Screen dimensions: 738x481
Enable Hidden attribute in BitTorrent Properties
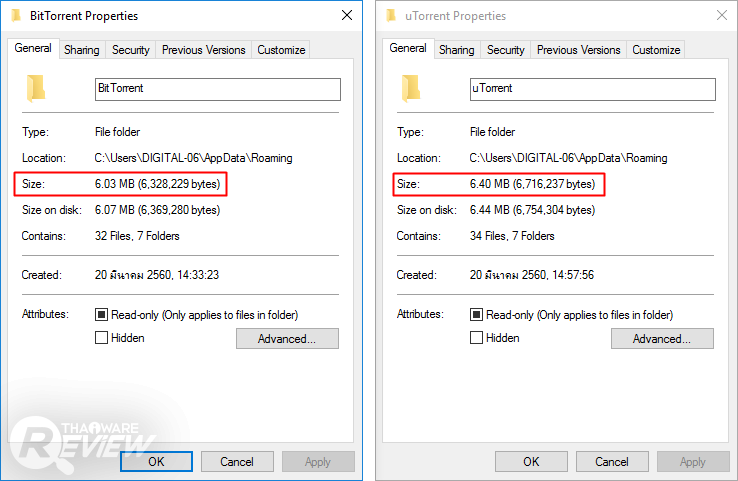pos(101,338)
